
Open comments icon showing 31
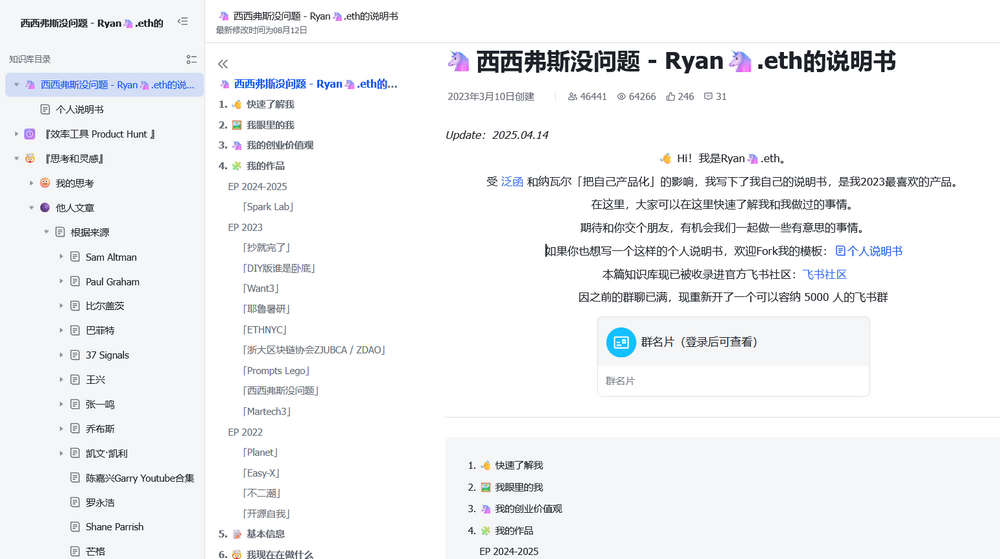tap(708, 97)
